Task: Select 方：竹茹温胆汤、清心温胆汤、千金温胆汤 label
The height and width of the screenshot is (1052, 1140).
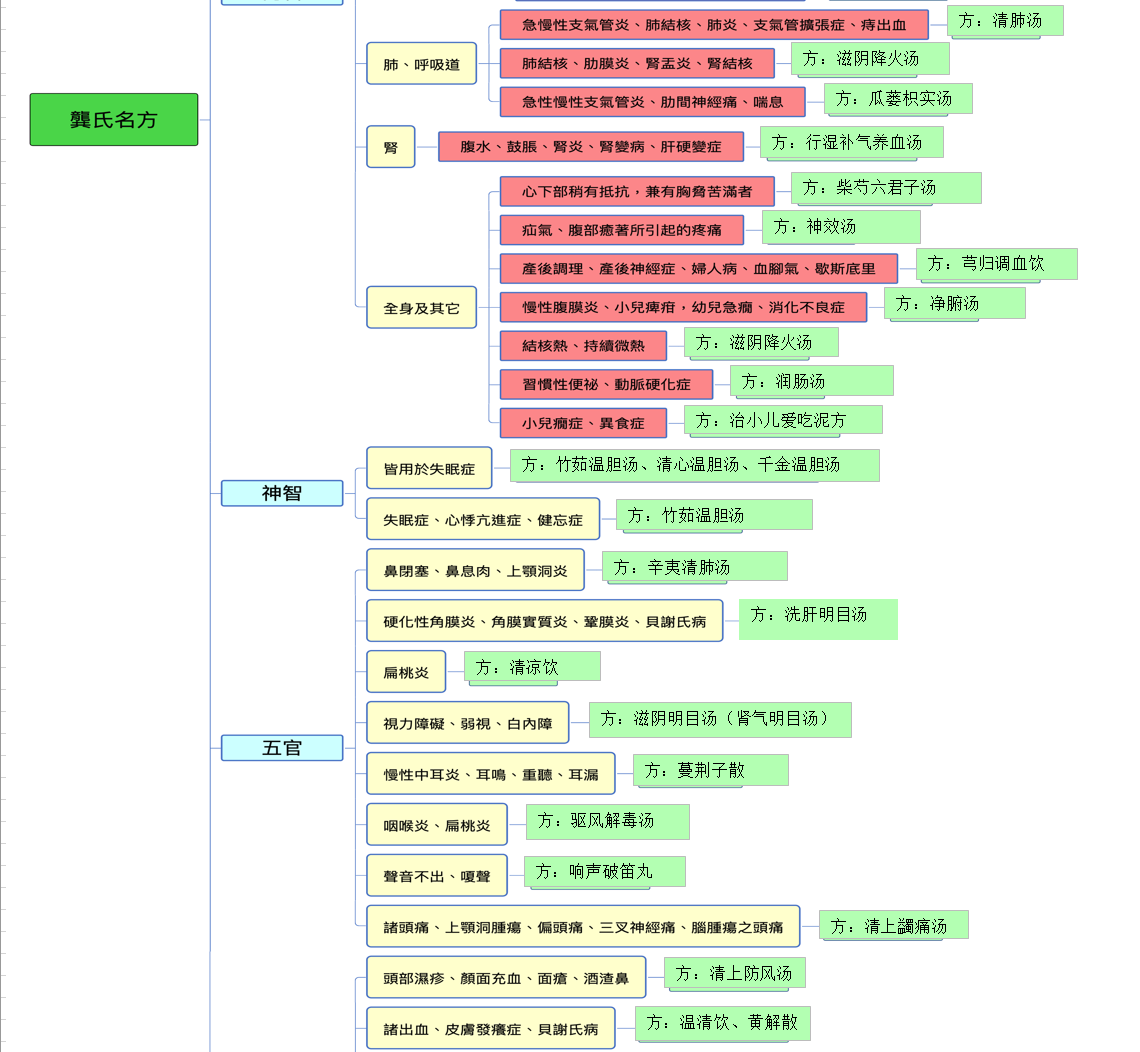Action: click(x=695, y=465)
